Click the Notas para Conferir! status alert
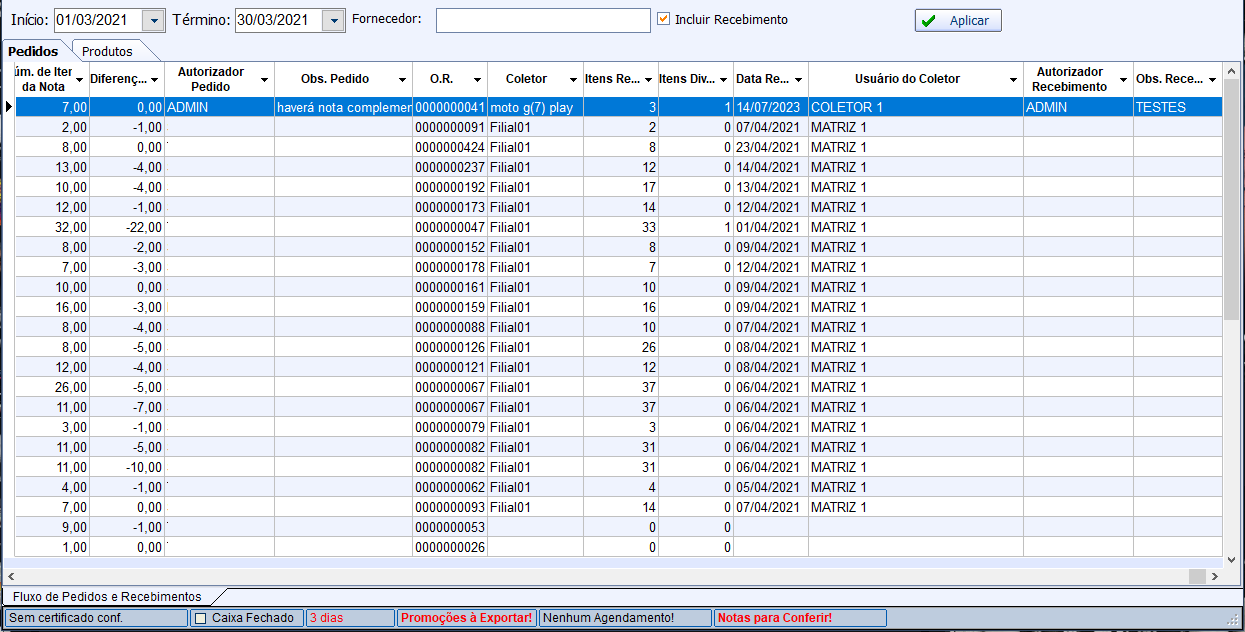 pyautogui.click(x=774, y=618)
